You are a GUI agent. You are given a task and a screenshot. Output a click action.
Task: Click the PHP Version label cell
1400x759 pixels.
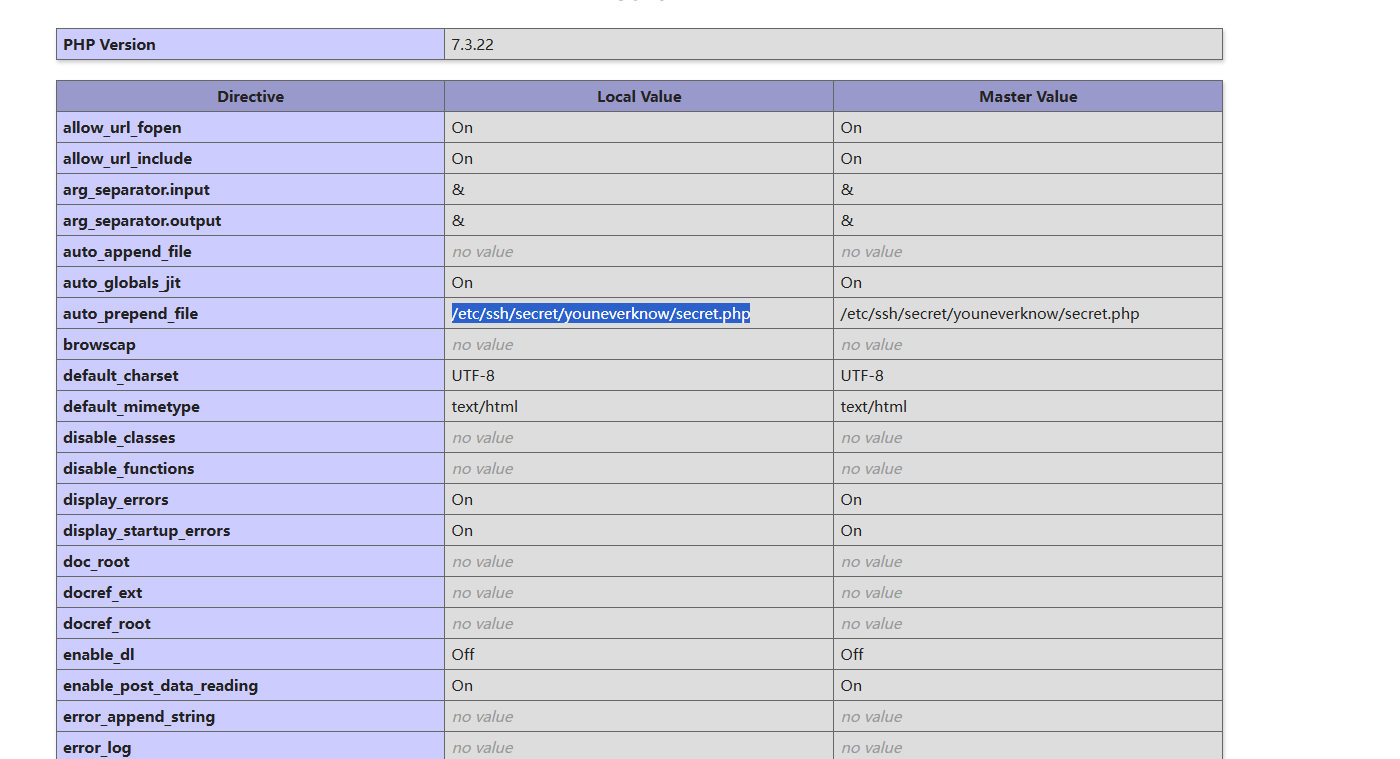[x=109, y=45]
